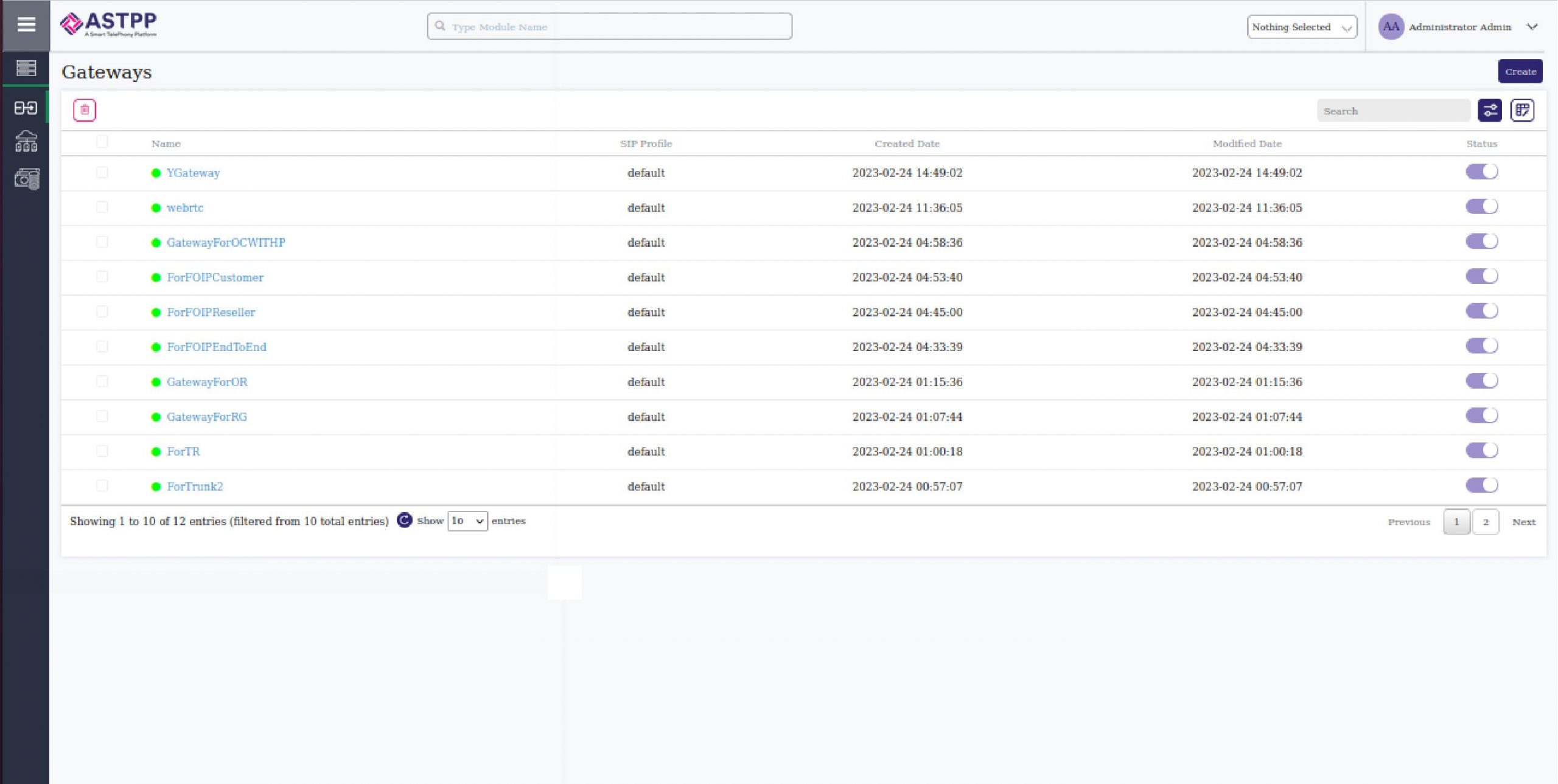This screenshot has width=1558, height=784.
Task: Check the ForFOIPEndToEnd row checkbox
Action: [x=102, y=347]
